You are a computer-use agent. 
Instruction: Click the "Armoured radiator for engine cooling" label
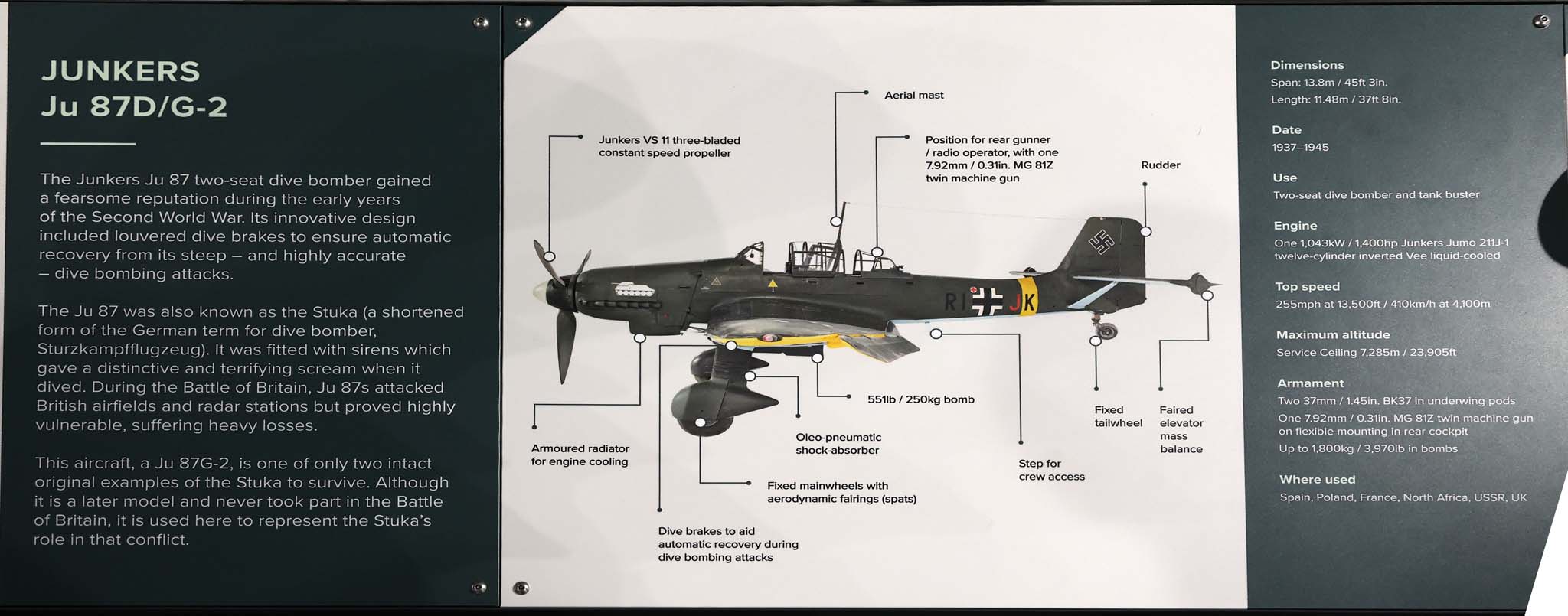click(x=580, y=455)
